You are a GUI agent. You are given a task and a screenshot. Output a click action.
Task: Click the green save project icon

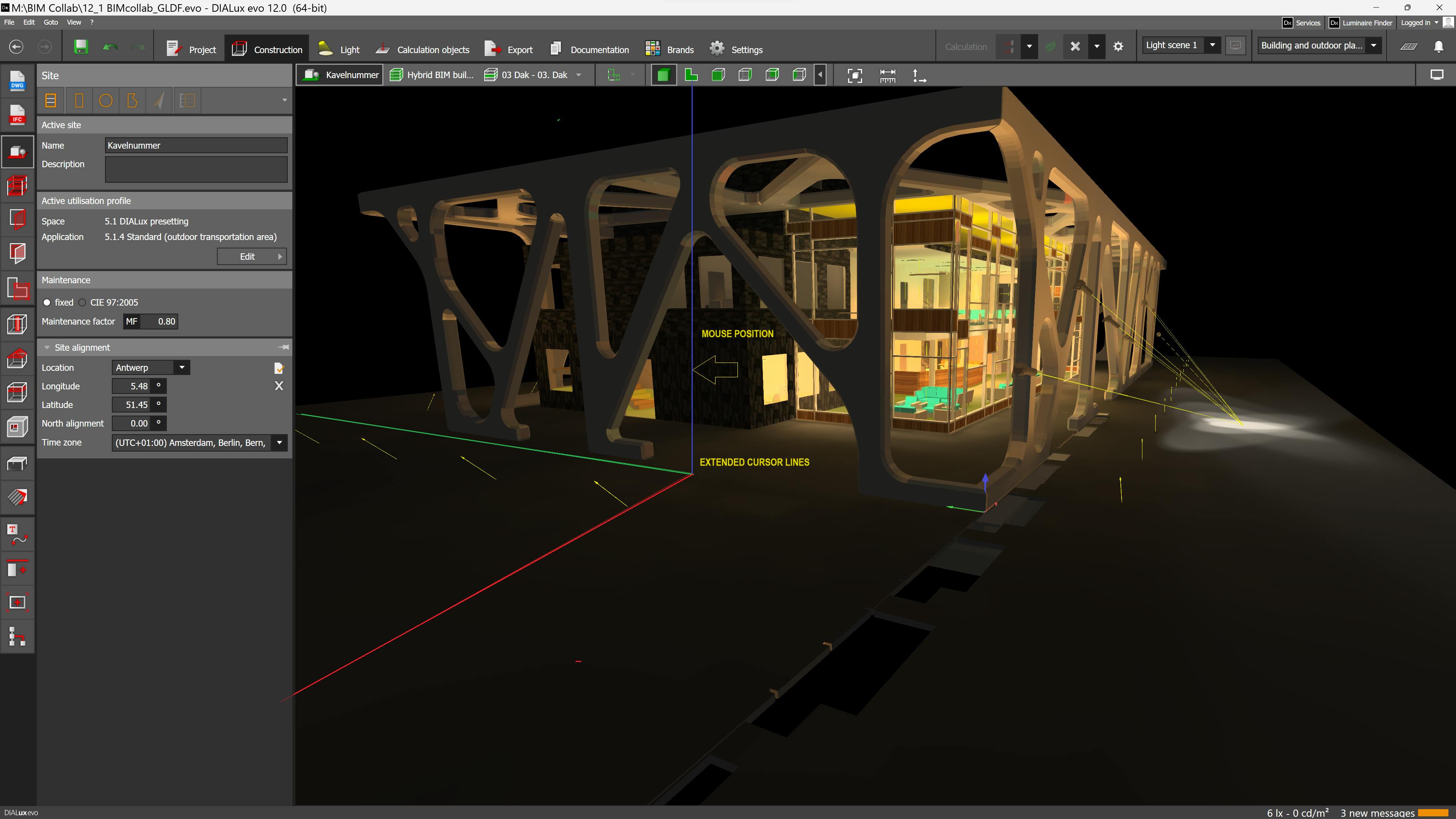(x=81, y=47)
